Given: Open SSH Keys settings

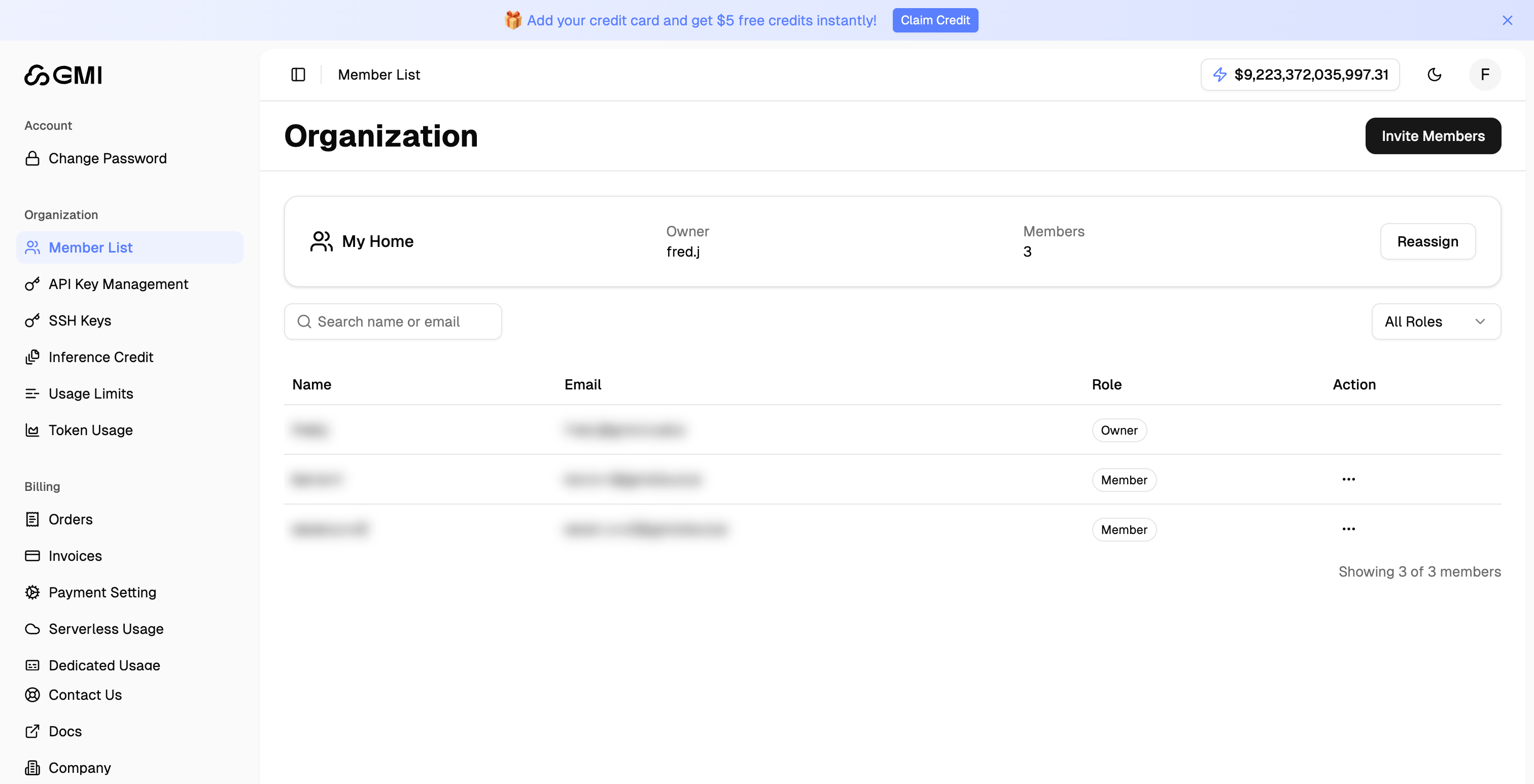Looking at the screenshot, I should [80, 320].
